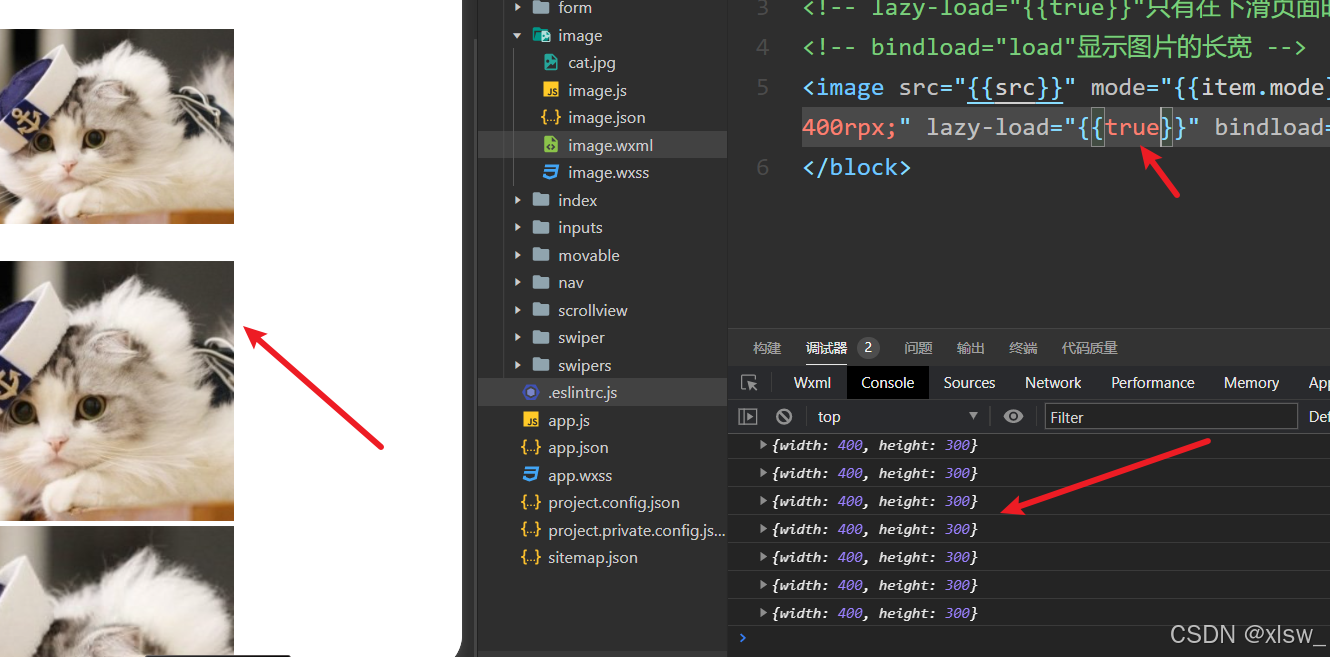Select image.wxml in the file tree
Screen dimensions: 1330x657
(610, 145)
